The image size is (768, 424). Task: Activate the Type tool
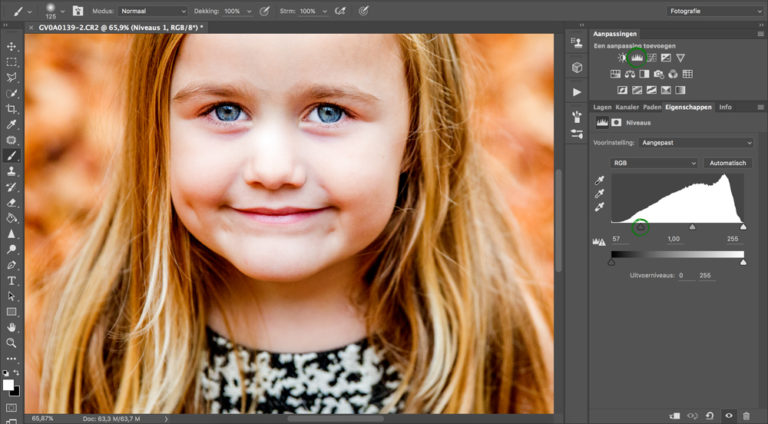pos(12,280)
